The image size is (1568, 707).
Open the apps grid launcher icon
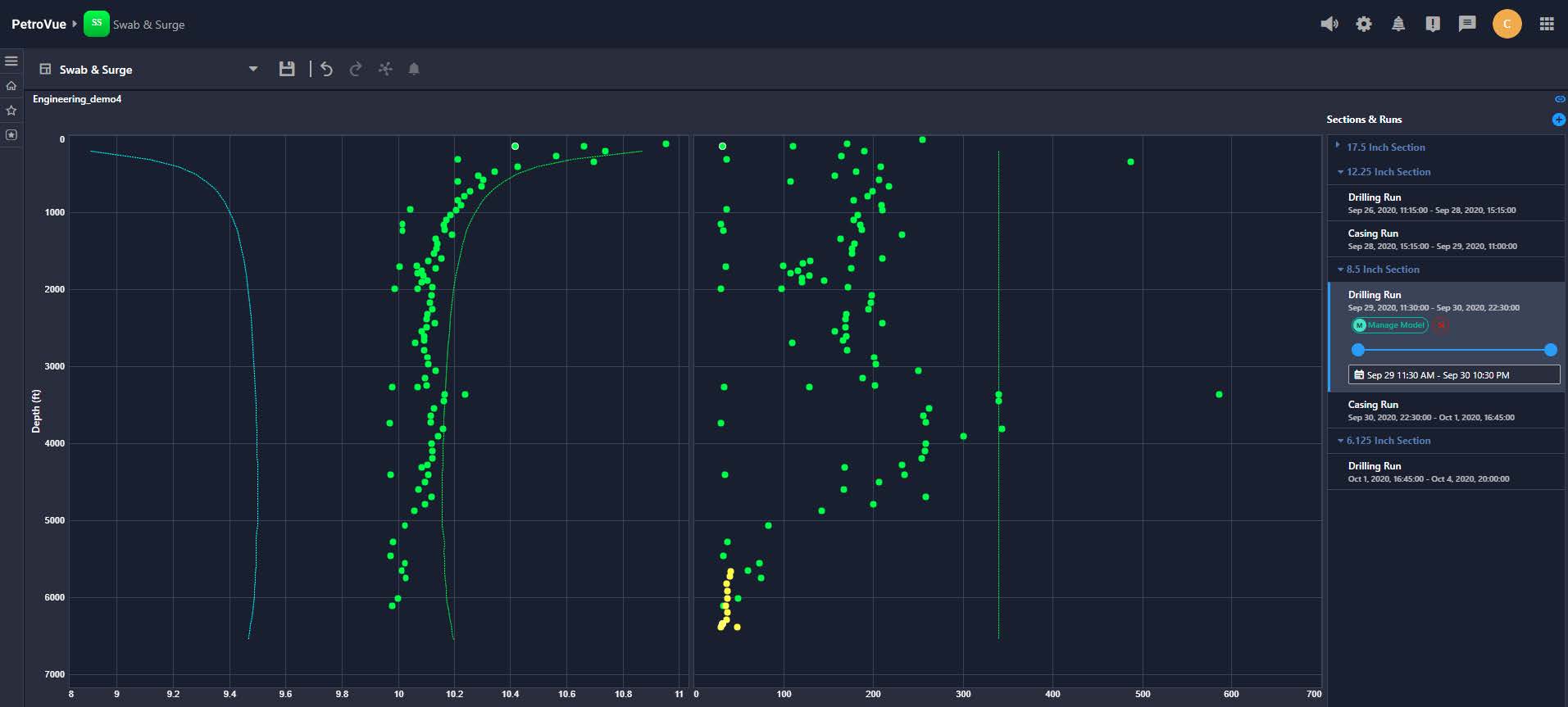(1546, 24)
